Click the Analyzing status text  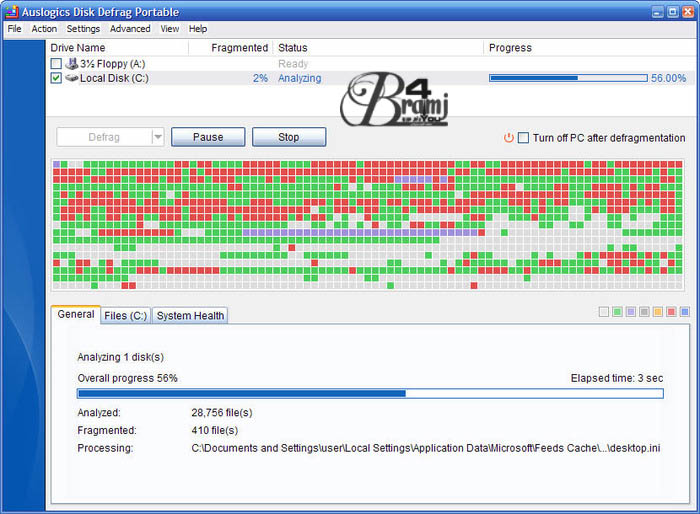300,78
